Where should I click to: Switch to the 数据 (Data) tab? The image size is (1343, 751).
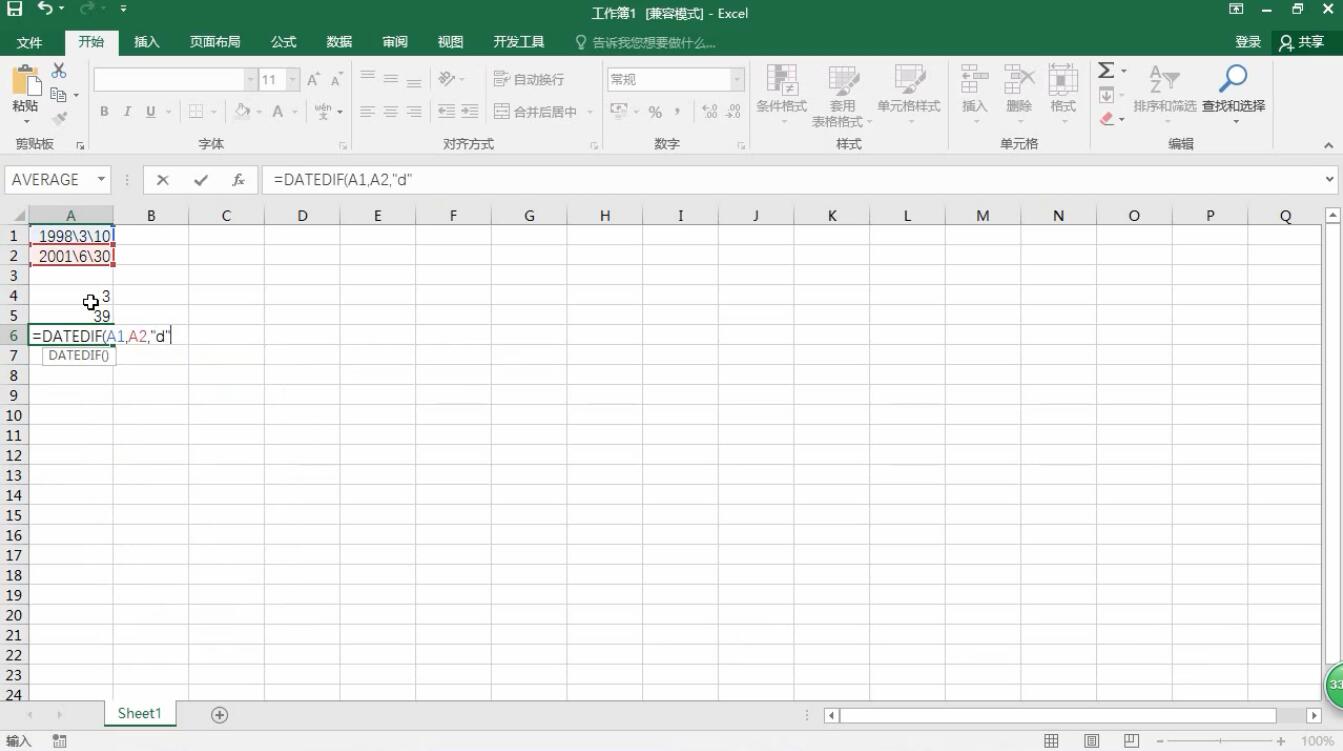(339, 42)
